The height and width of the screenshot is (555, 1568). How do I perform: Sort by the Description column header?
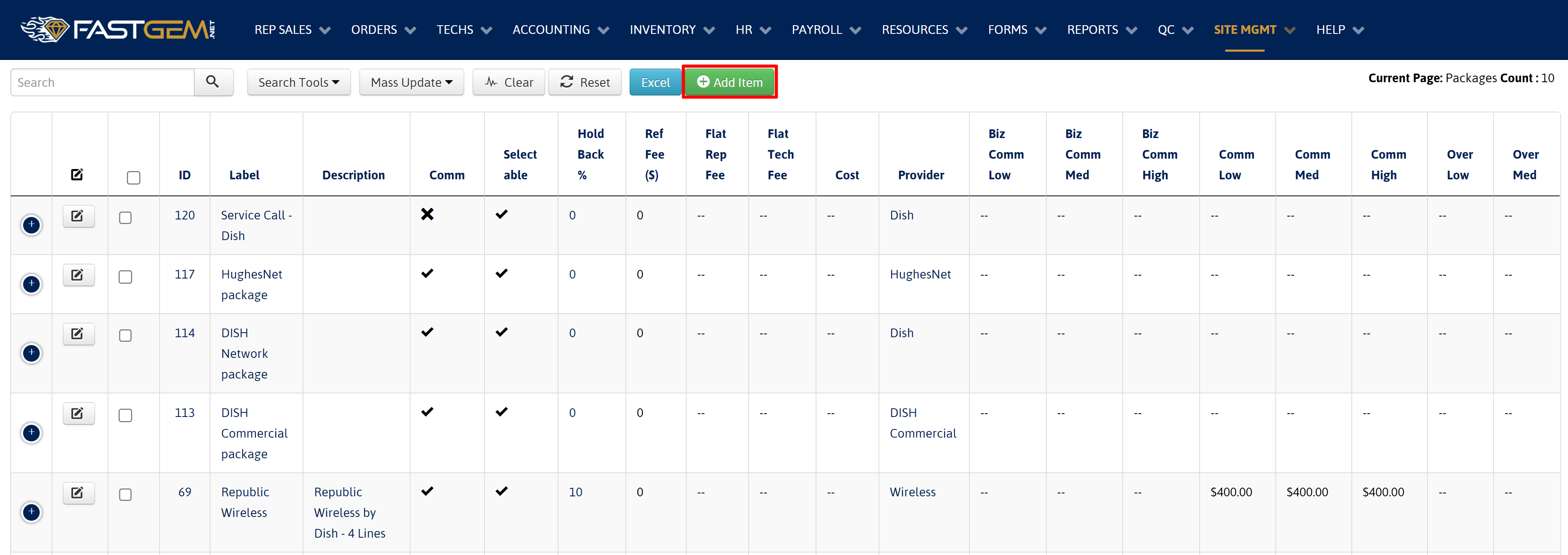click(x=353, y=175)
